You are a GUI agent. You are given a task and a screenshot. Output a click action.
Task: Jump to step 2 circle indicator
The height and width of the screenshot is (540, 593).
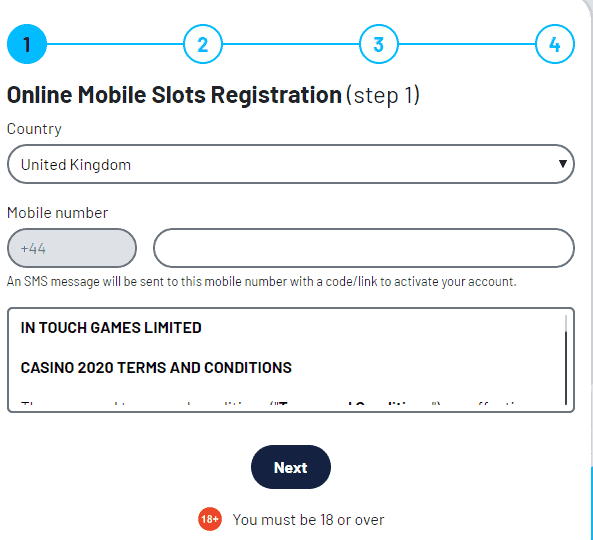point(203,44)
